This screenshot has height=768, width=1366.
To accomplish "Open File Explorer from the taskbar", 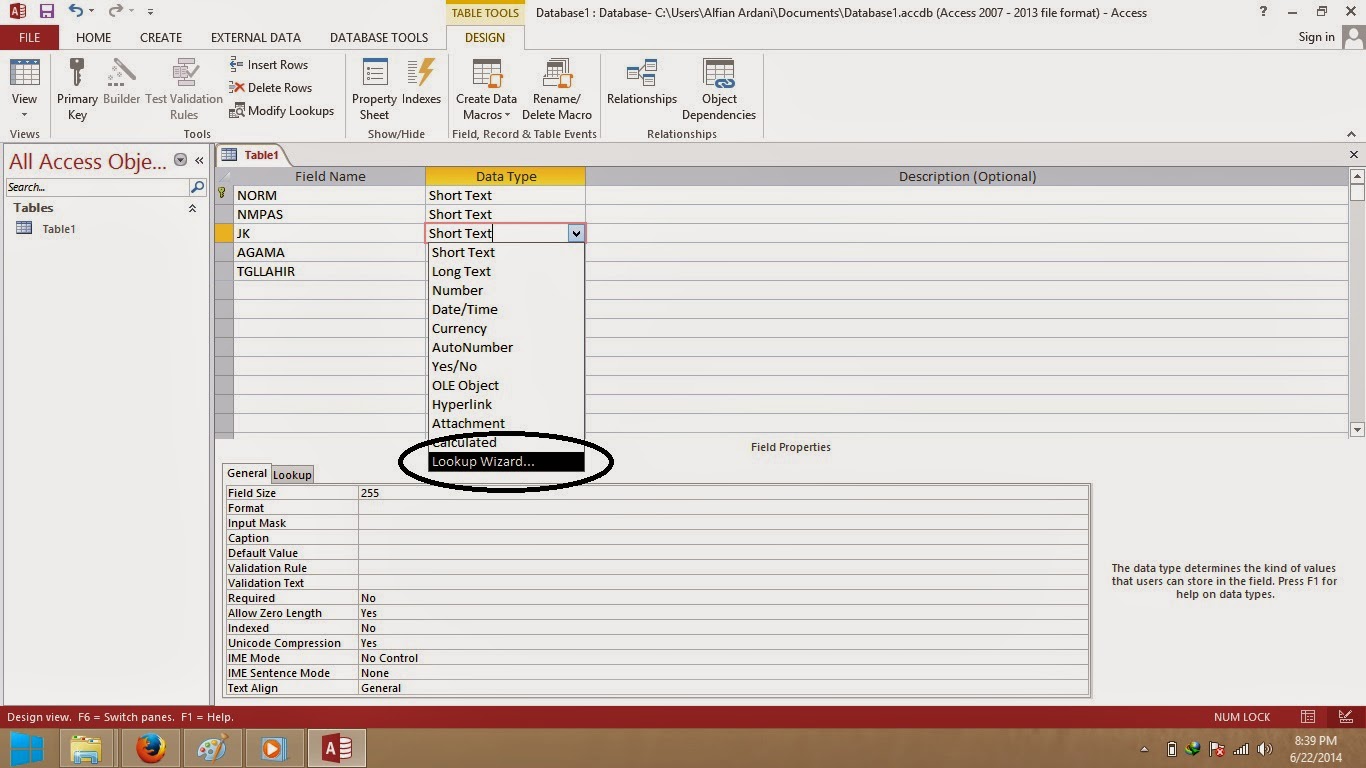I will [x=87, y=748].
